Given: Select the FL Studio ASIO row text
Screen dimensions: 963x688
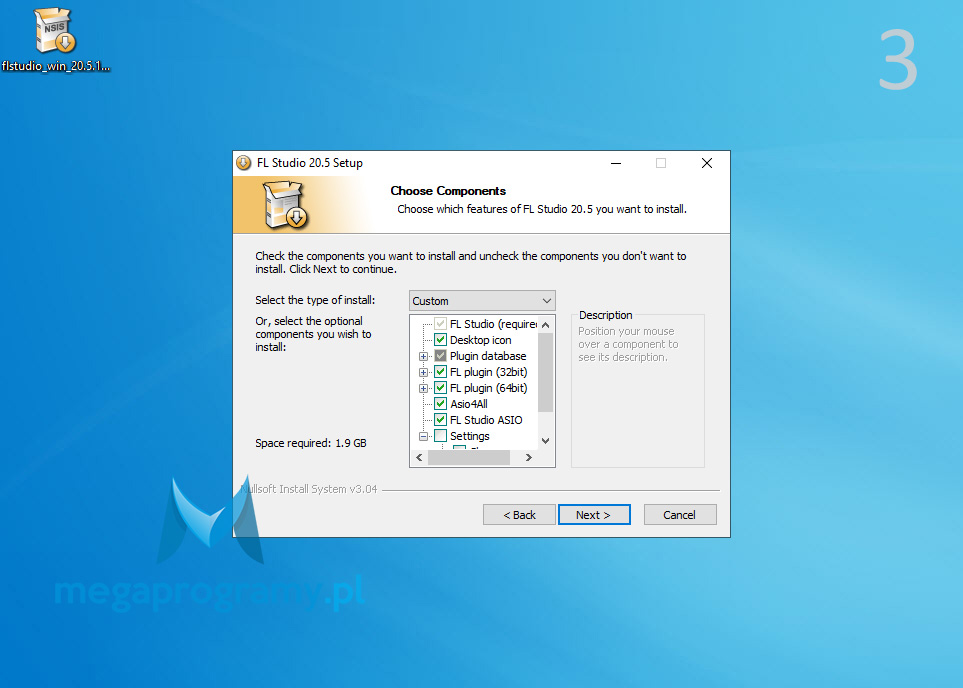Looking at the screenshot, I should pyautogui.click(x=486, y=420).
